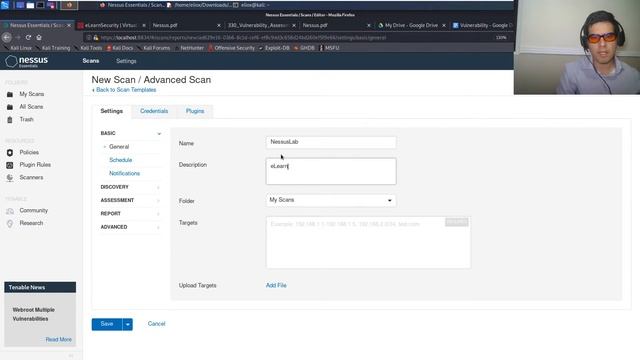Open the Kali Tools bookmark
The height and width of the screenshot is (360, 640).
(88, 48)
